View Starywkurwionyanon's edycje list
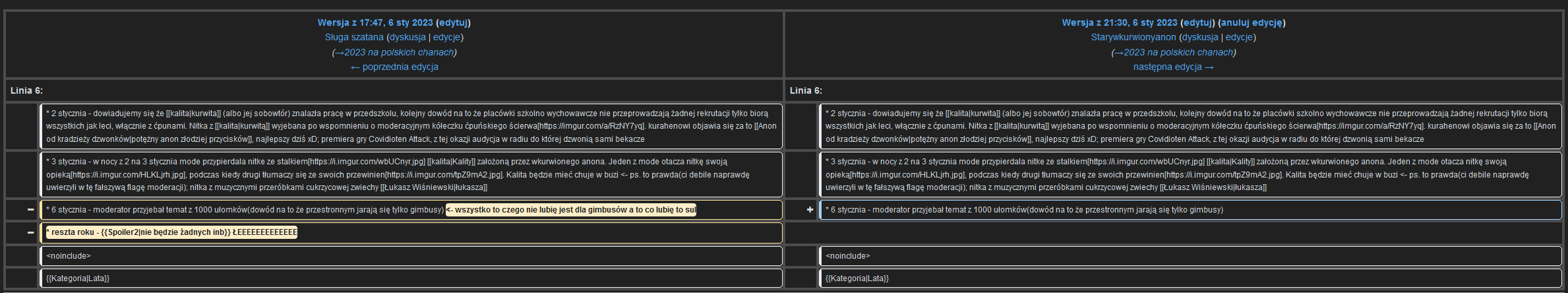The height and width of the screenshot is (293, 1568). [1239, 37]
